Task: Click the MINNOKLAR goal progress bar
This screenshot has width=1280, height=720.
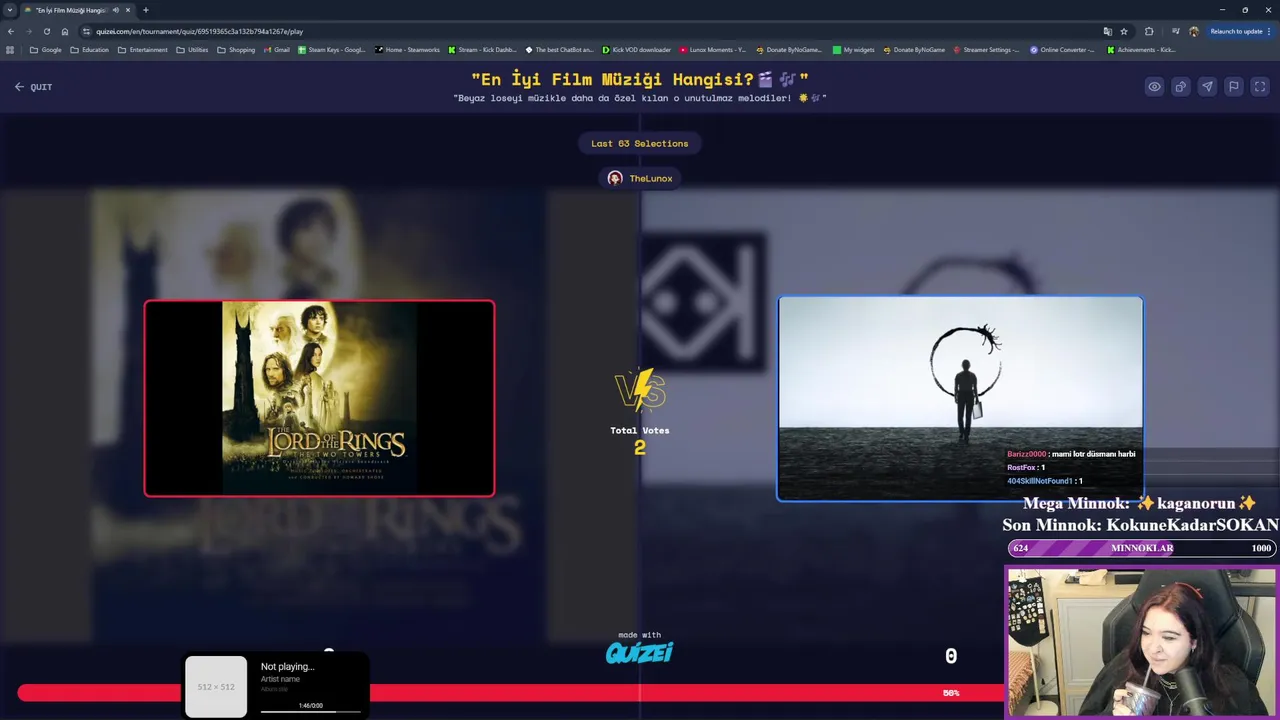Action: [1141, 548]
